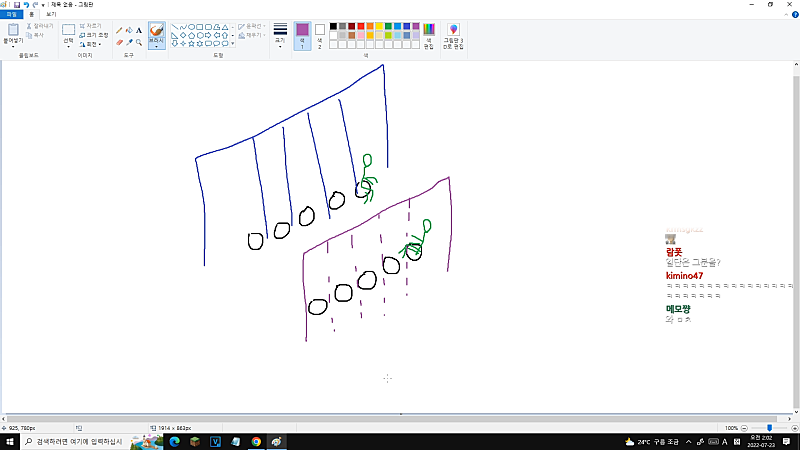Image resolution: width=800 pixels, height=450 pixels.
Task: Collapse the ribbon with the chevron
Action: [786, 15]
